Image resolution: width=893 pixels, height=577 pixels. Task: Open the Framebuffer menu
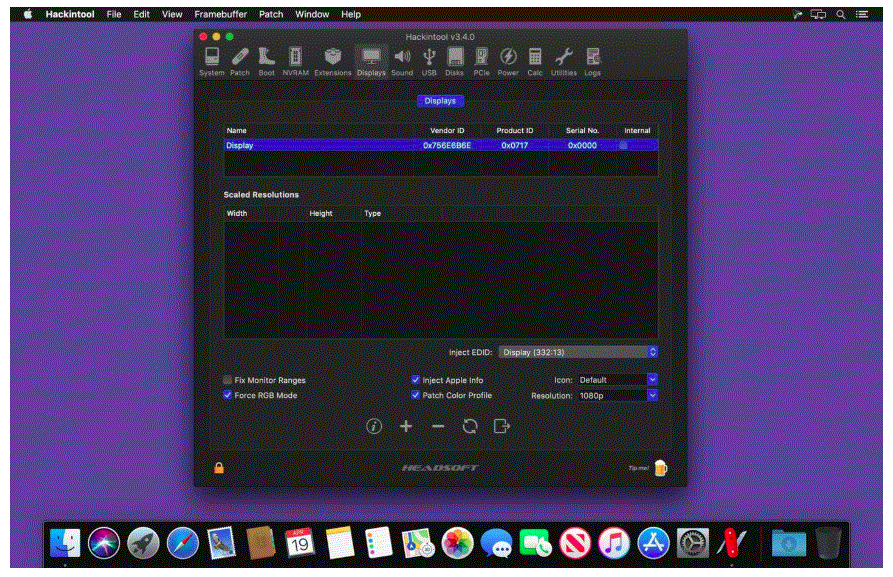point(220,14)
